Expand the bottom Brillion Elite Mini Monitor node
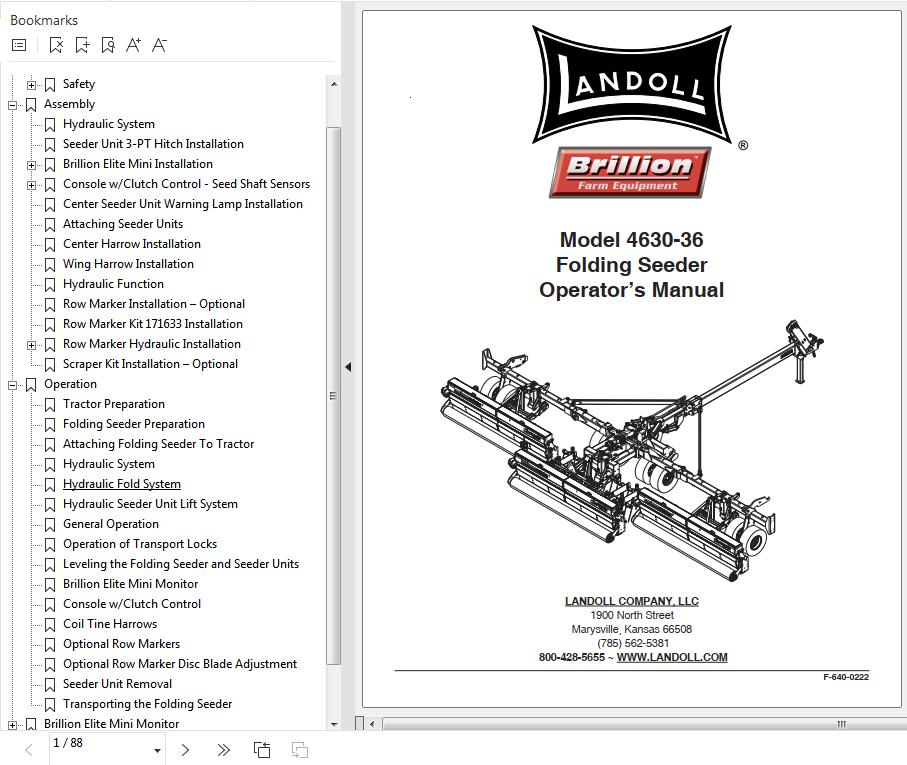This screenshot has height=765, width=907. point(12,725)
